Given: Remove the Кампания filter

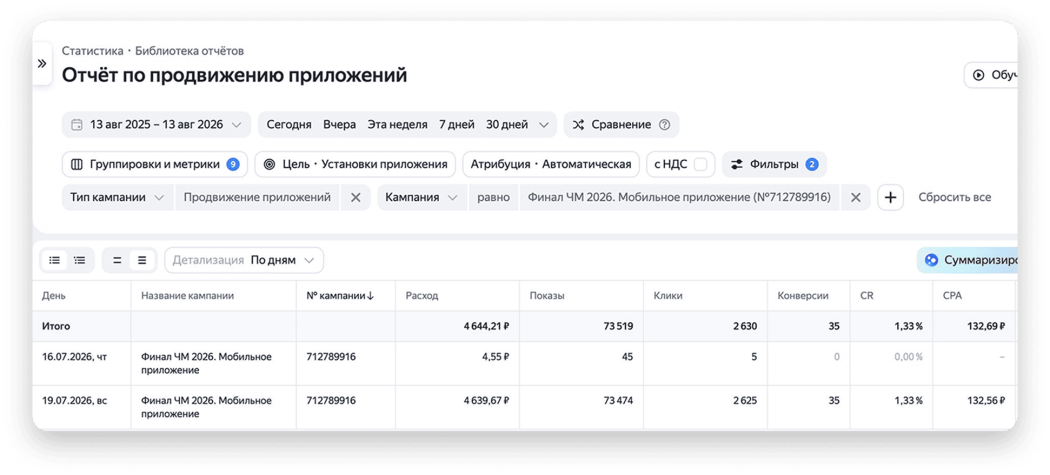Looking at the screenshot, I should click(x=855, y=198).
